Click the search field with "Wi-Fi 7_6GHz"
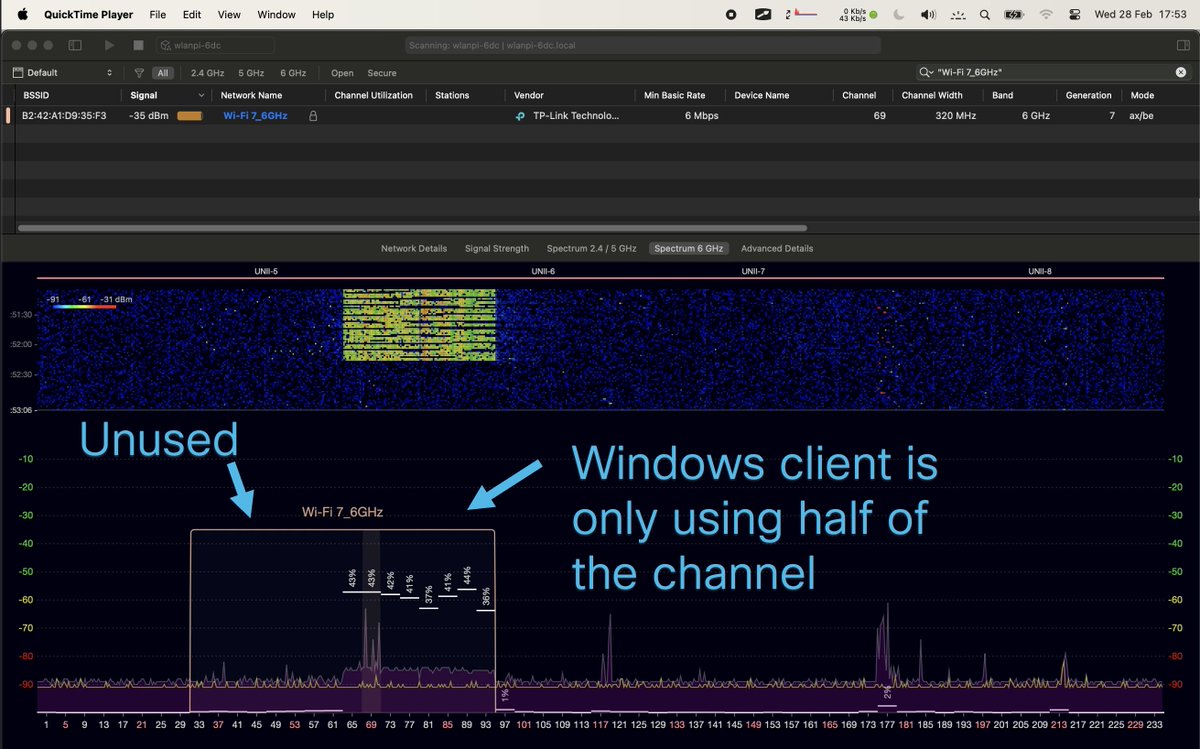The image size is (1200, 749). tap(1054, 73)
